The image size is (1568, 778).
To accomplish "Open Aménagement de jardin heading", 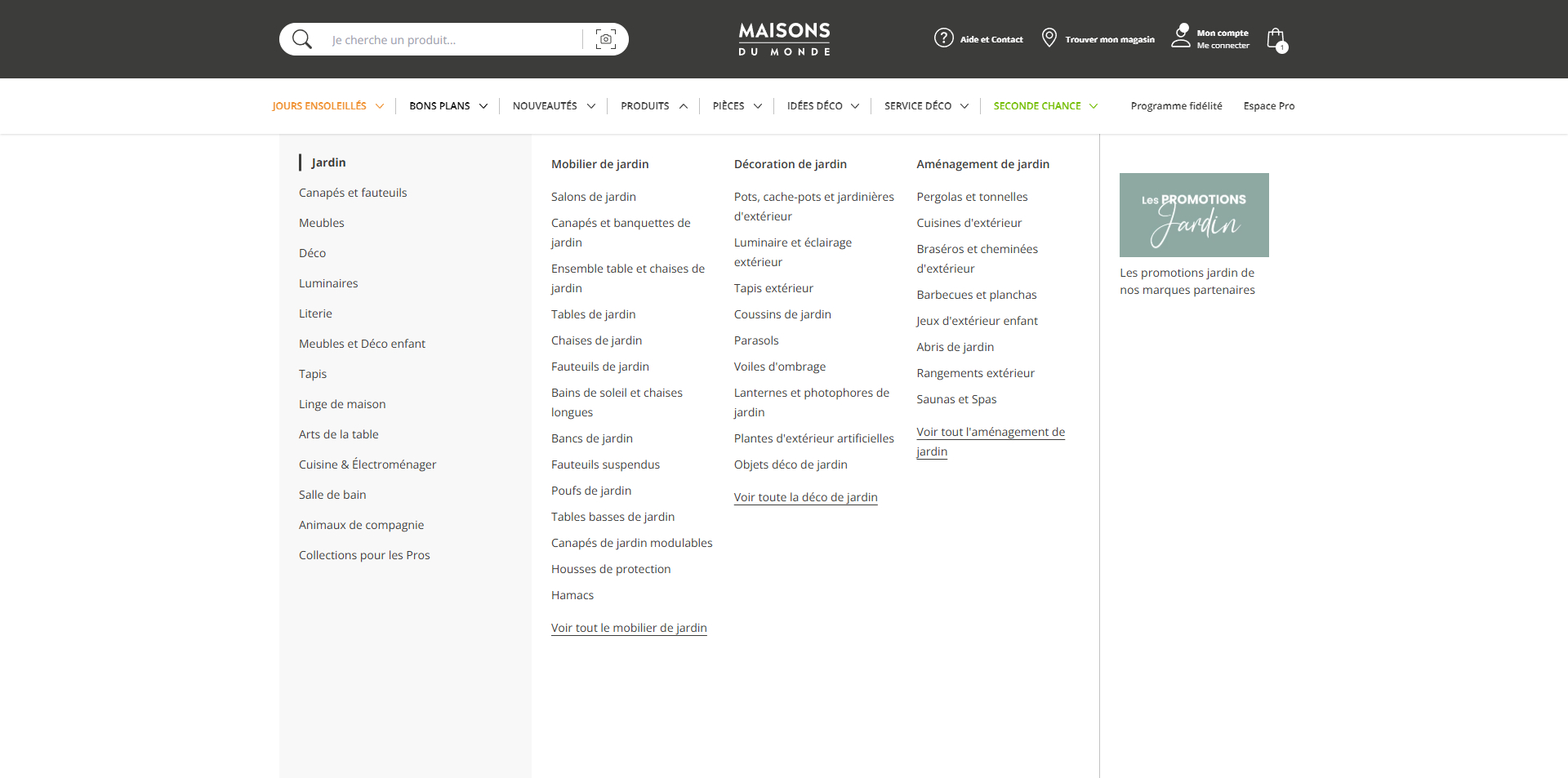I will point(983,164).
